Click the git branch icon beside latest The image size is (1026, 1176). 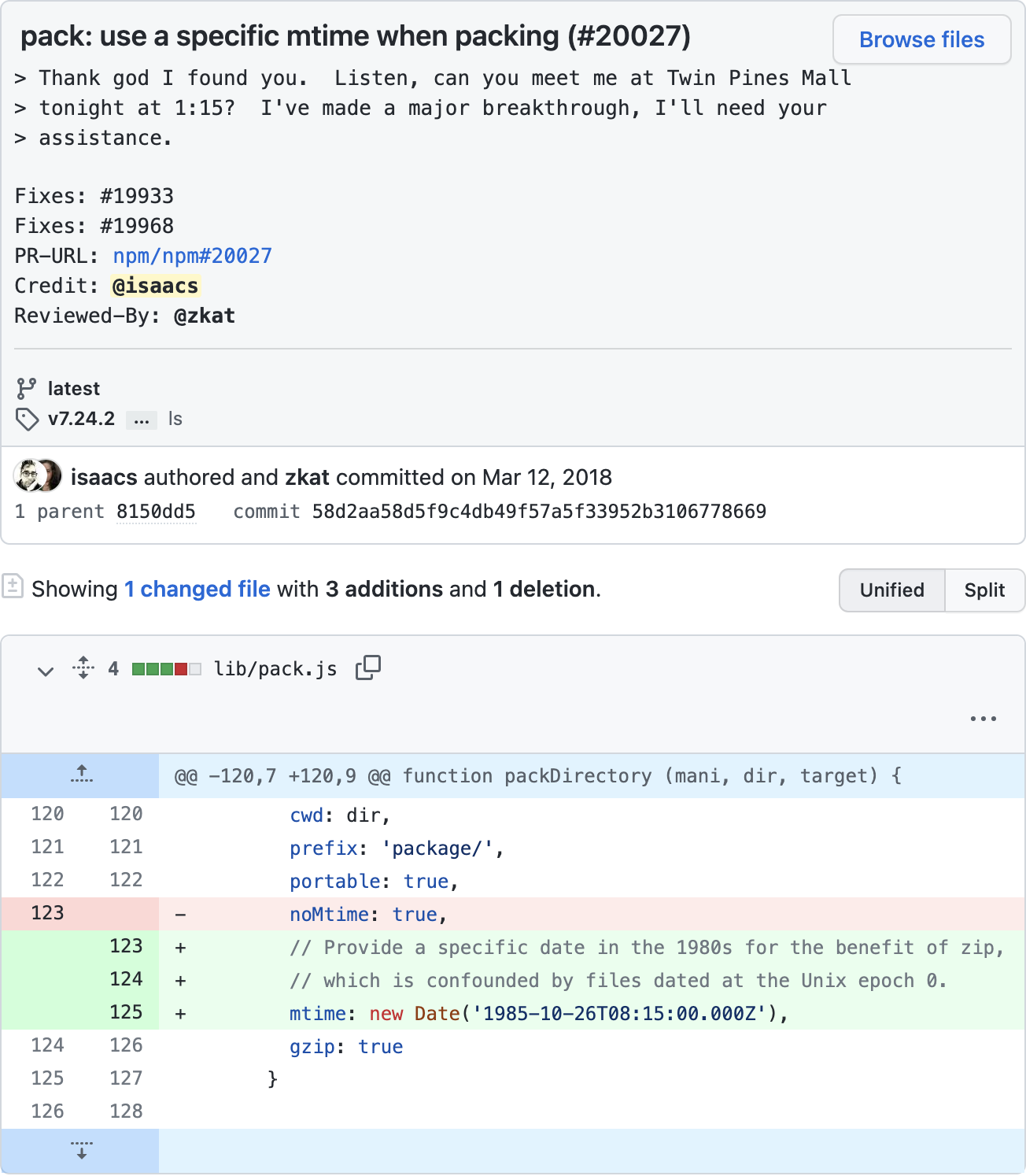pos(26,388)
